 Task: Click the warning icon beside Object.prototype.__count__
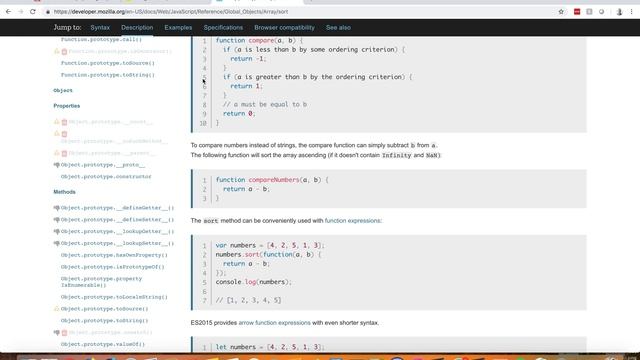(57, 122)
